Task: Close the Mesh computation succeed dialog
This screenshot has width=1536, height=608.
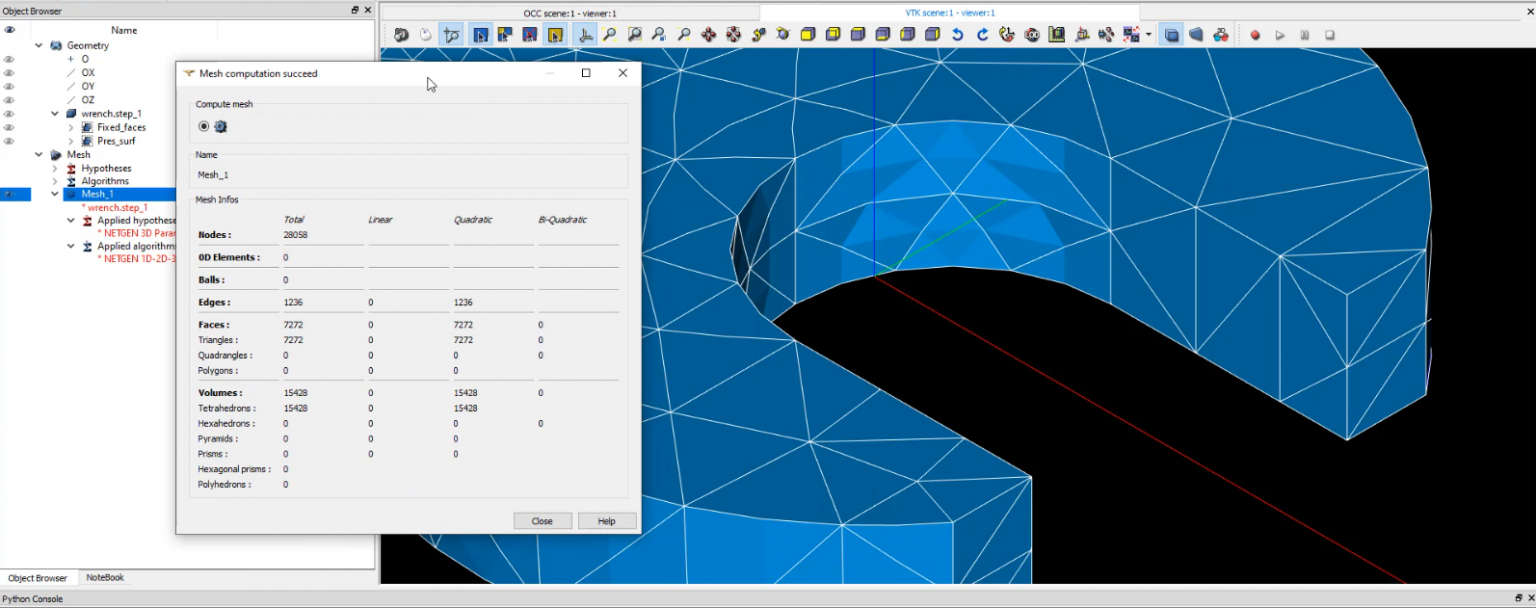Action: (542, 520)
